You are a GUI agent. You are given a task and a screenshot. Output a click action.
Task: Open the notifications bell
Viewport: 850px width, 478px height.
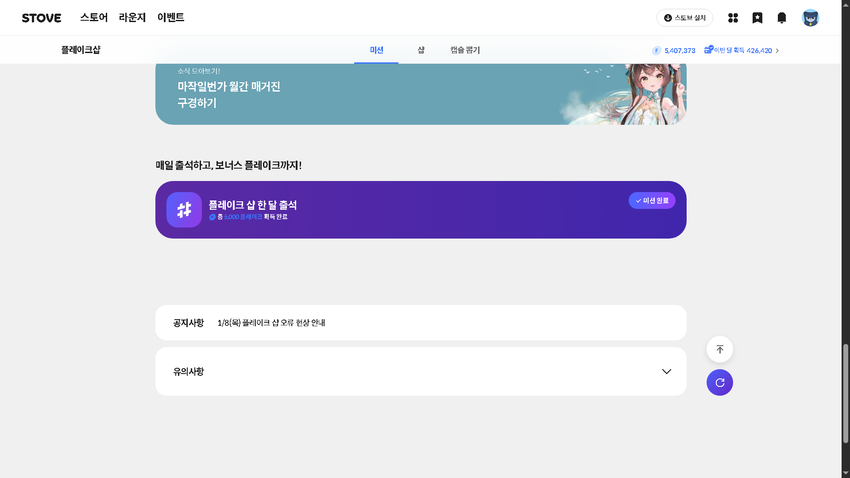tap(782, 18)
